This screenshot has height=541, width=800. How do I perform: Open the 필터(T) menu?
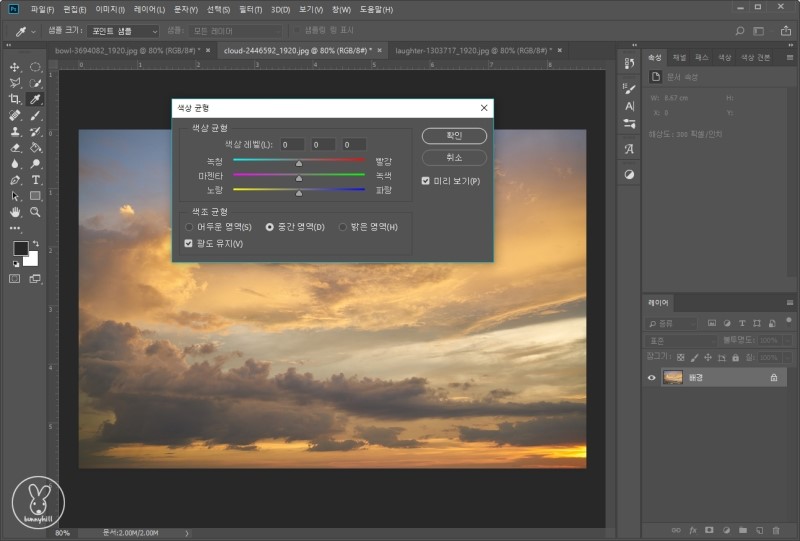[252, 9]
